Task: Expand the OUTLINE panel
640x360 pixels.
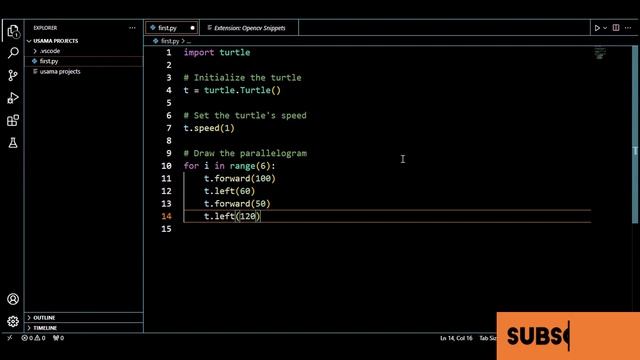Action: pos(44,318)
